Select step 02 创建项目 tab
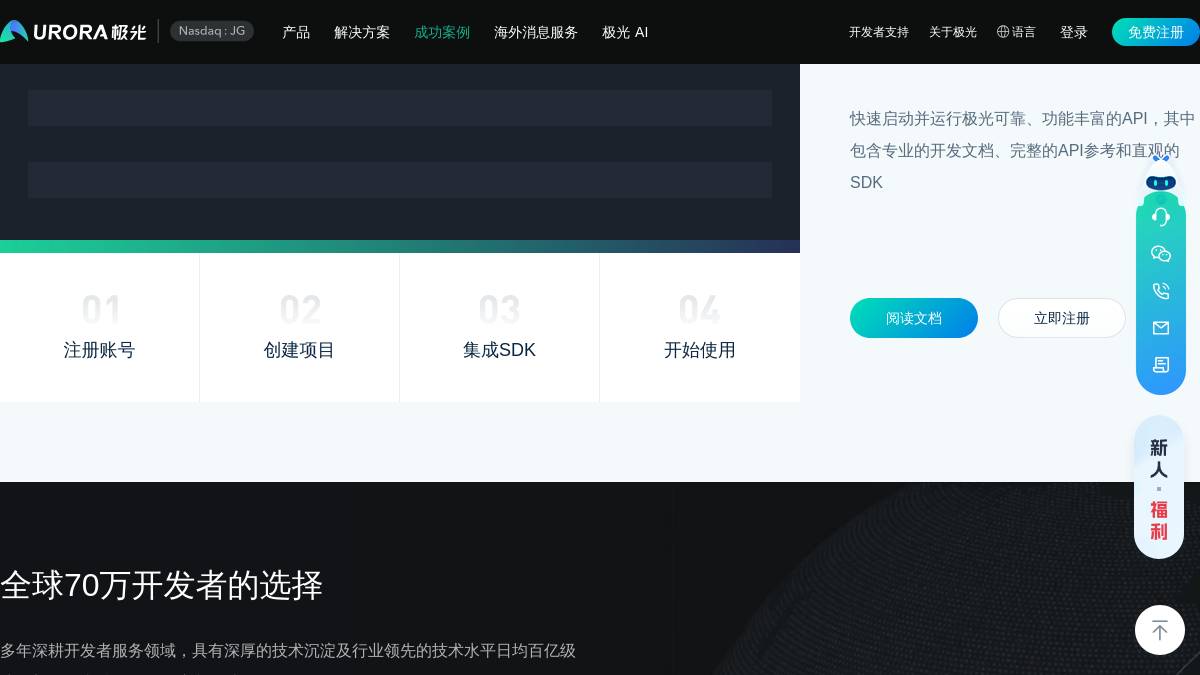Screen dimensions: 1200x675 [x=299, y=327]
